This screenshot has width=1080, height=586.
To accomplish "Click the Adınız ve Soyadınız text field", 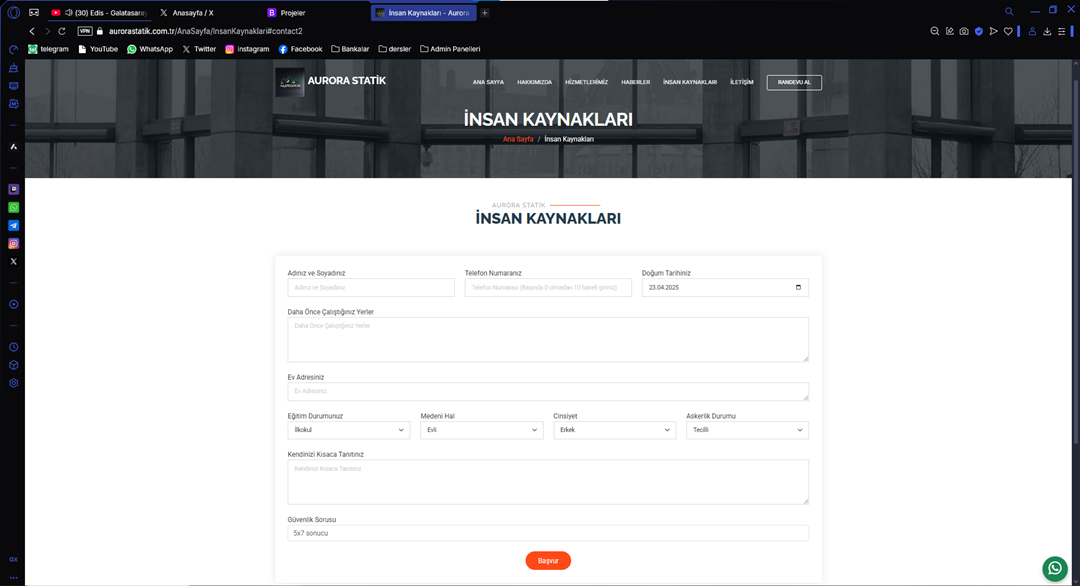I will click(370, 288).
